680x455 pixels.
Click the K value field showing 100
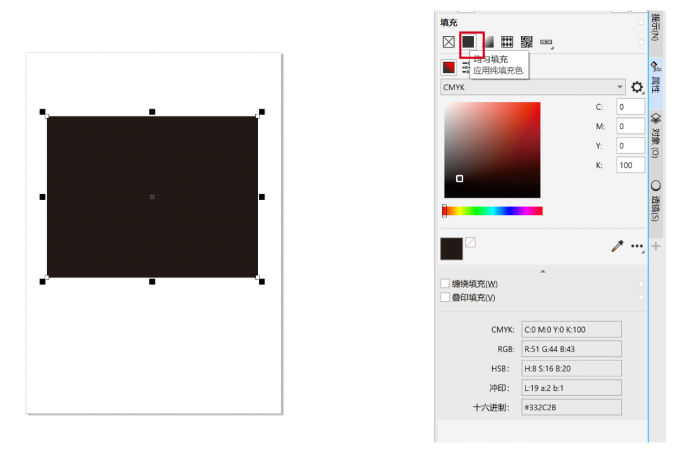(631, 165)
